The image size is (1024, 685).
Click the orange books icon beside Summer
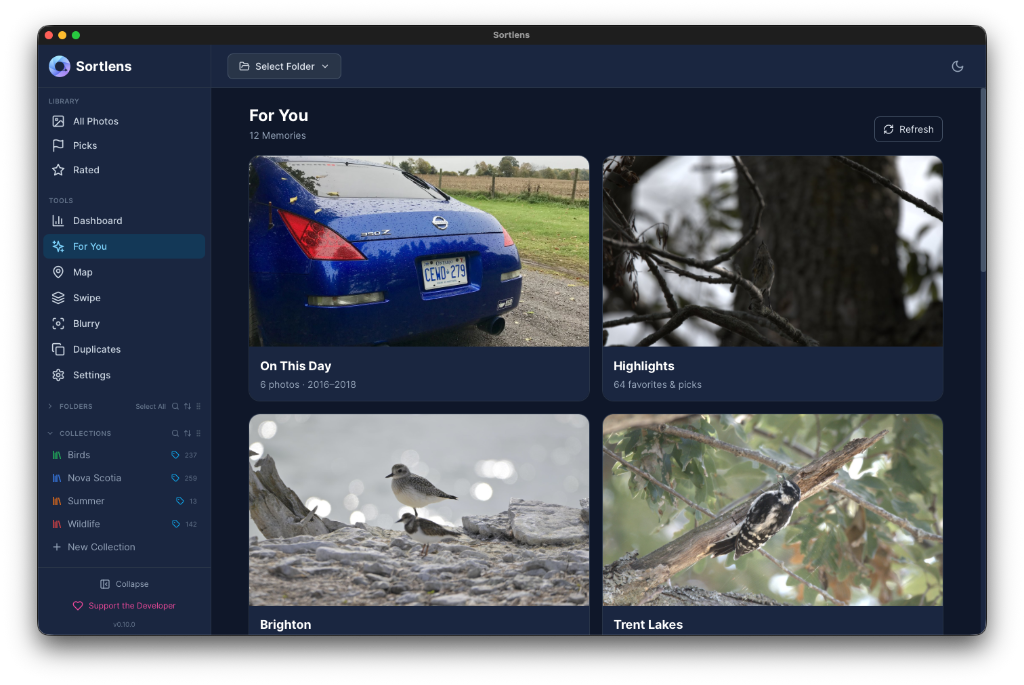click(57, 501)
